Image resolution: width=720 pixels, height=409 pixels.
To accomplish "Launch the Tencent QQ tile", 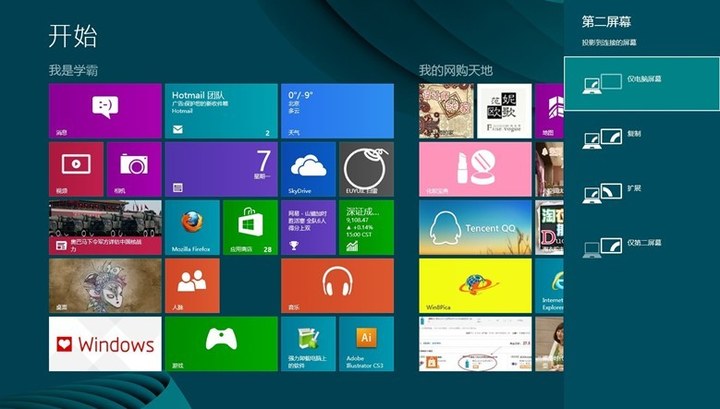I will tap(475, 227).
